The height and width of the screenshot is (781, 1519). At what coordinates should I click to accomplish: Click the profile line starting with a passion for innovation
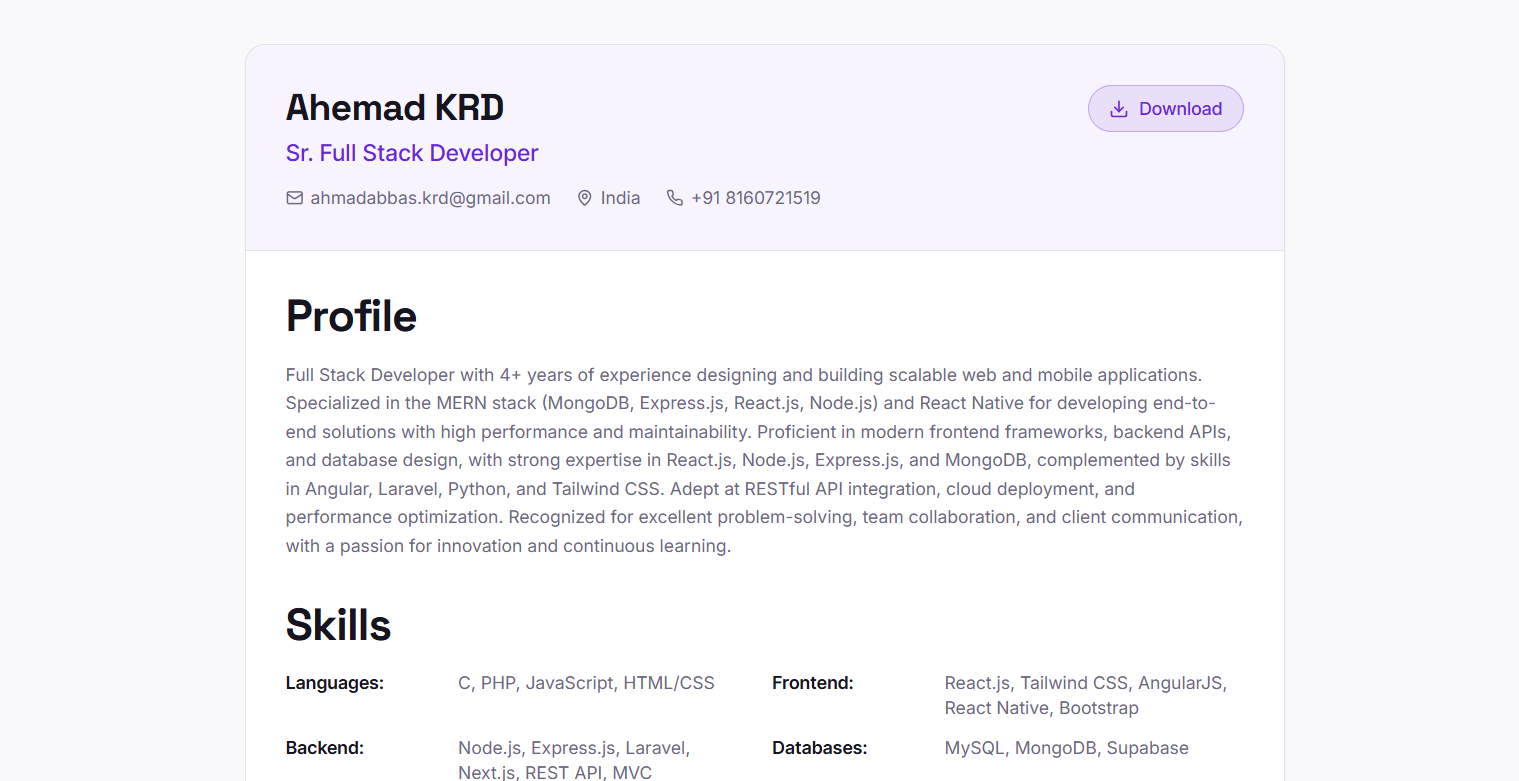coord(509,546)
